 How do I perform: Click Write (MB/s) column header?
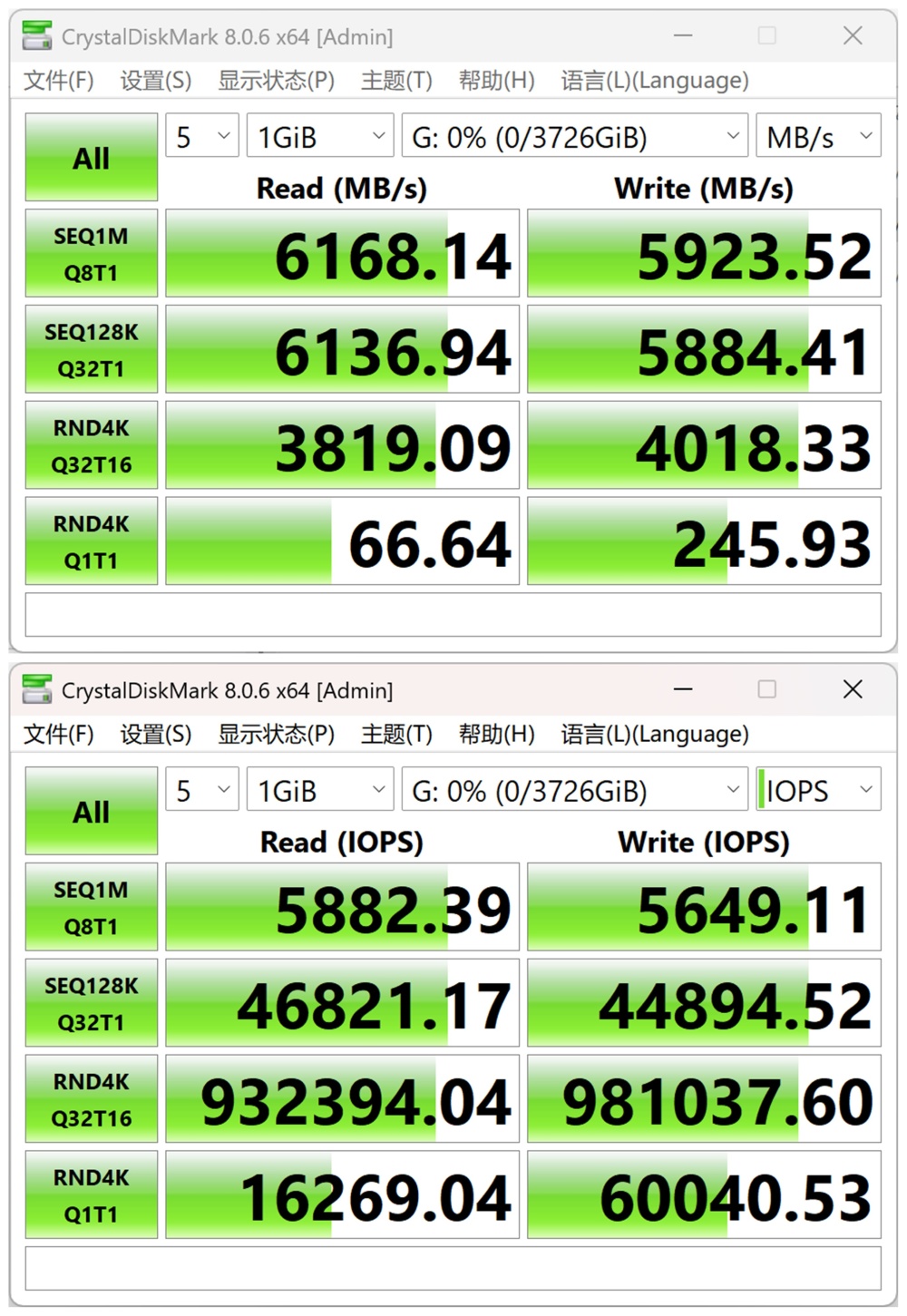tap(704, 189)
